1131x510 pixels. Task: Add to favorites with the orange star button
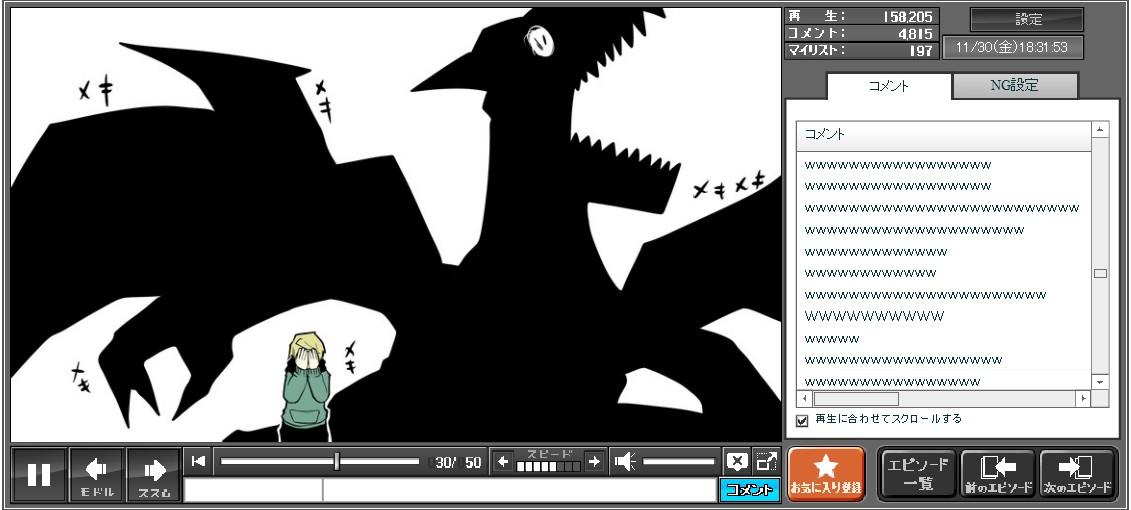click(x=826, y=474)
